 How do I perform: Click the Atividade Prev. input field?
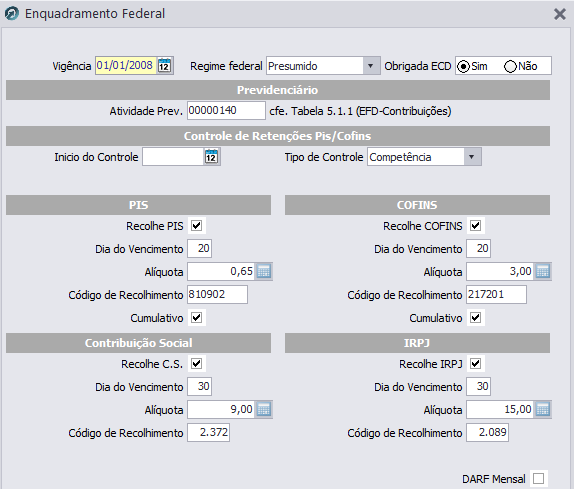click(226, 111)
